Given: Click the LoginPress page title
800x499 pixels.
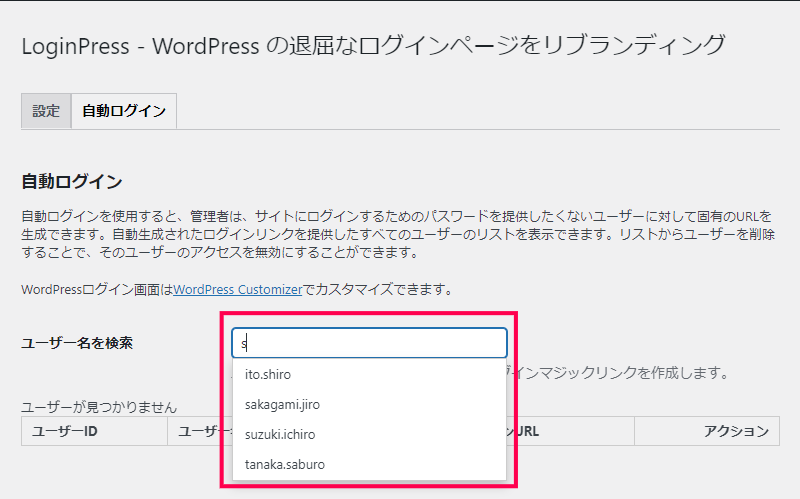Looking at the screenshot, I should [x=373, y=46].
